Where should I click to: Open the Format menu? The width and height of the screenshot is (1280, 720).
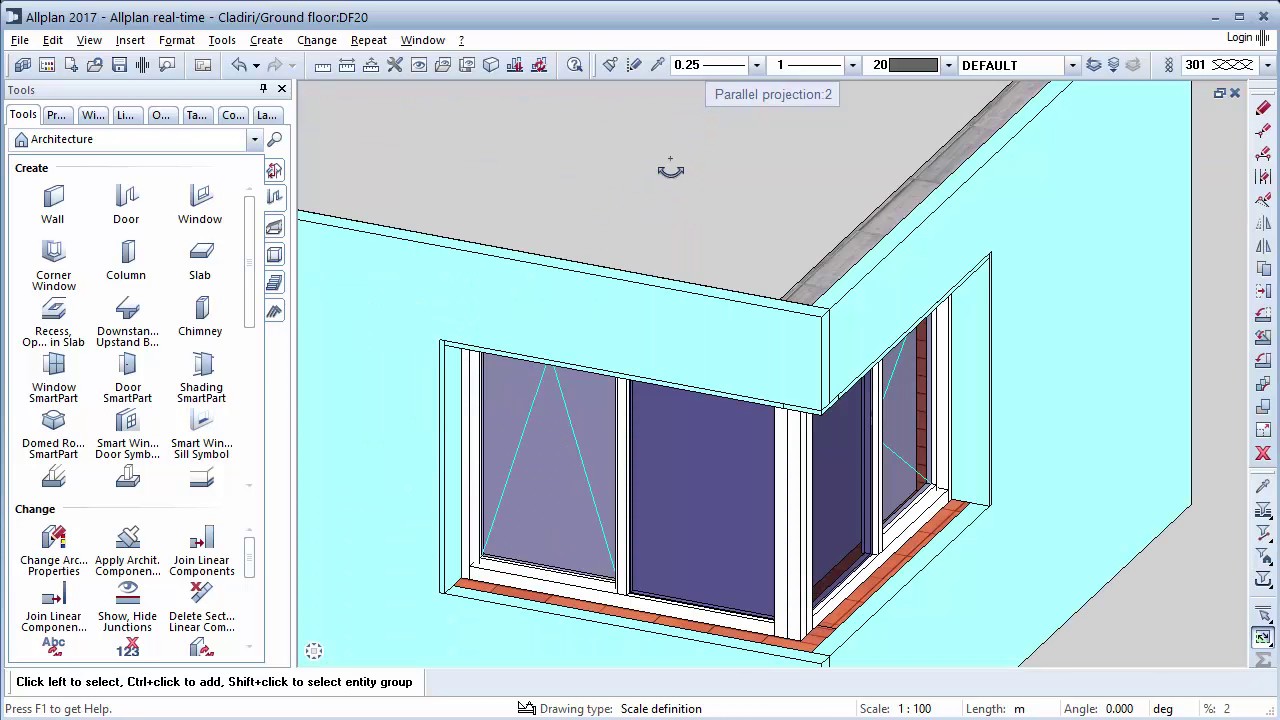(176, 40)
